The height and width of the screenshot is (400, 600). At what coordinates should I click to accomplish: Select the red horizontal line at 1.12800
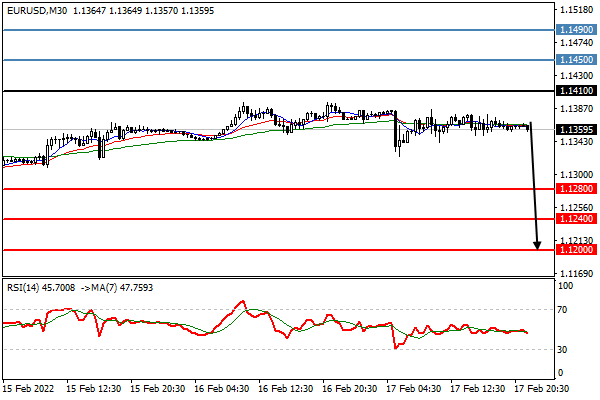coord(279,189)
